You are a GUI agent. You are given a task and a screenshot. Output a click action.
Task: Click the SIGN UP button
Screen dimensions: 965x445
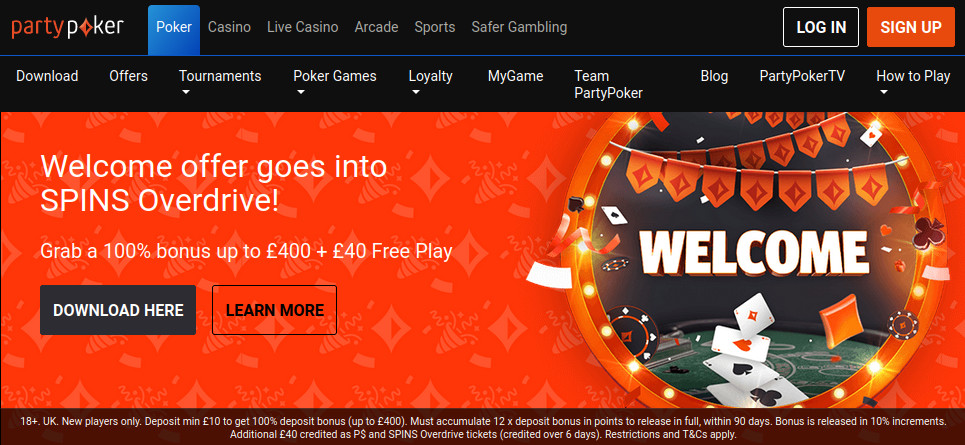(x=910, y=27)
